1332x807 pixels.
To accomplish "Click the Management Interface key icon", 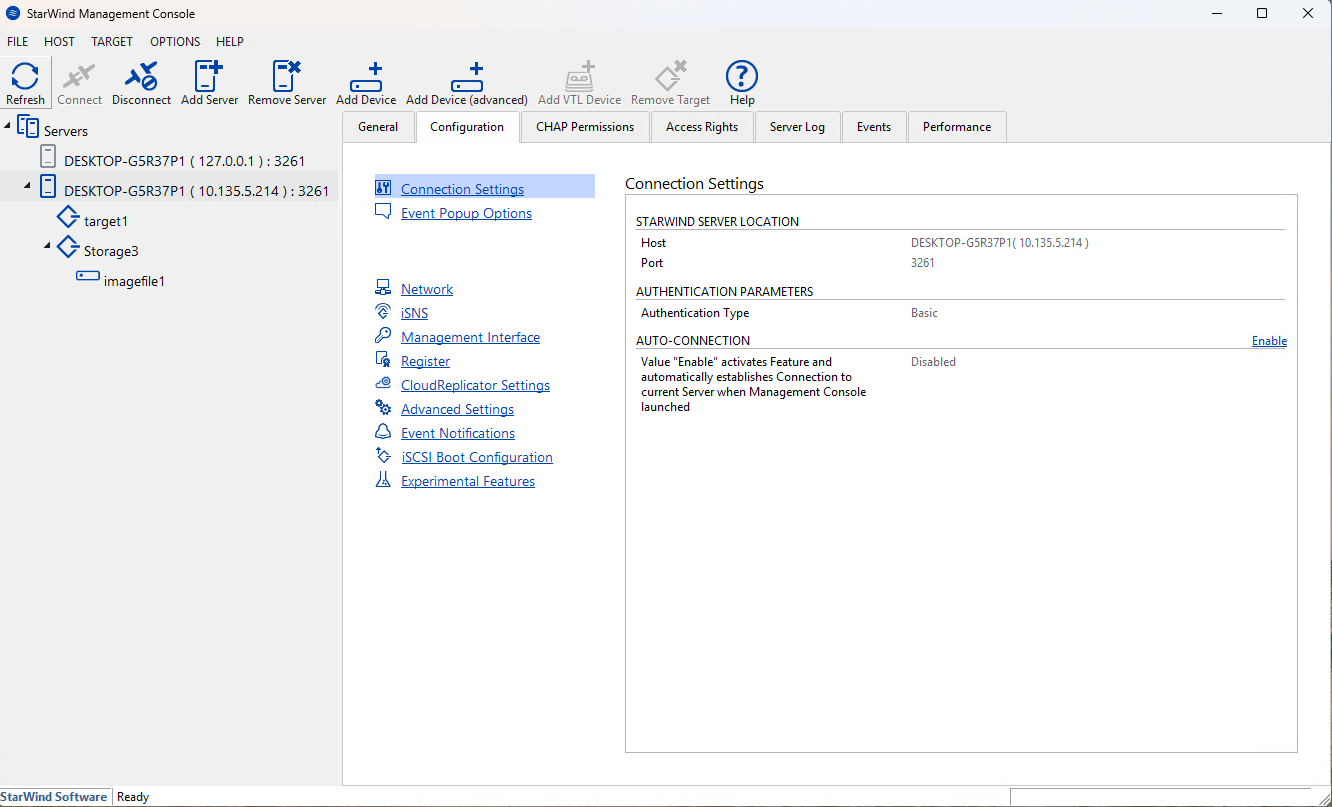I will coord(383,336).
